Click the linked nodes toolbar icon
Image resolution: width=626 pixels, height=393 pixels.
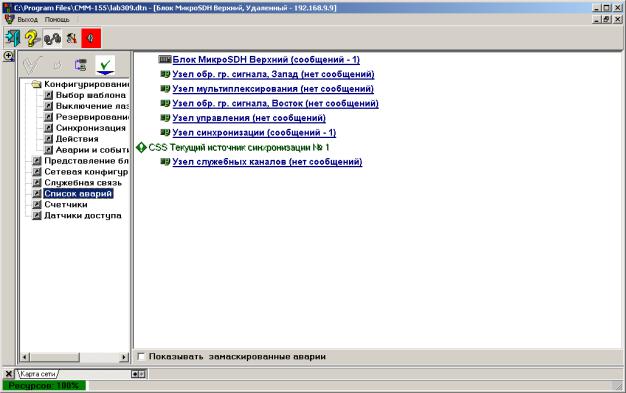52,38
